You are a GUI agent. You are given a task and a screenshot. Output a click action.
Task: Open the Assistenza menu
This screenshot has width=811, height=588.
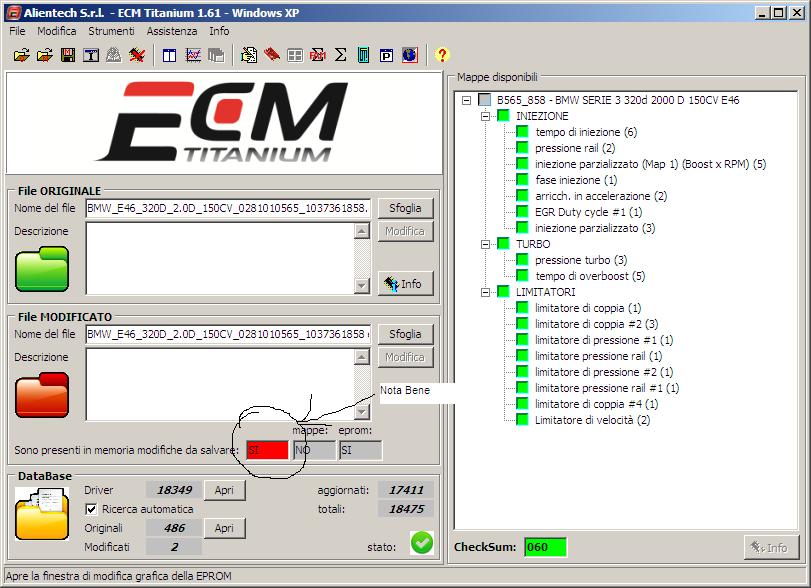(x=172, y=31)
